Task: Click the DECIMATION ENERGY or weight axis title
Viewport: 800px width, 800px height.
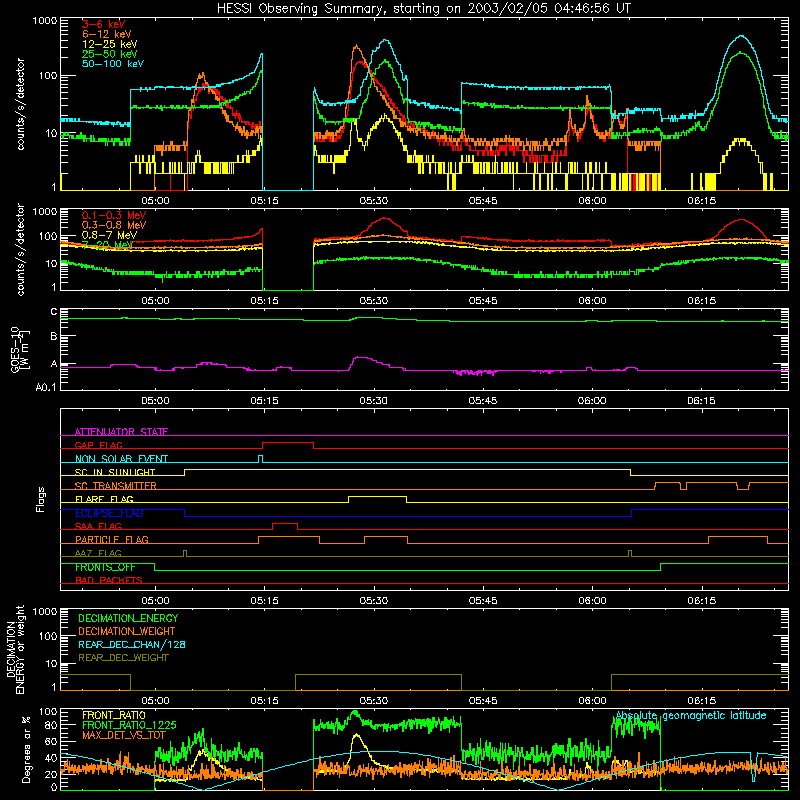Action: (x=15, y=649)
